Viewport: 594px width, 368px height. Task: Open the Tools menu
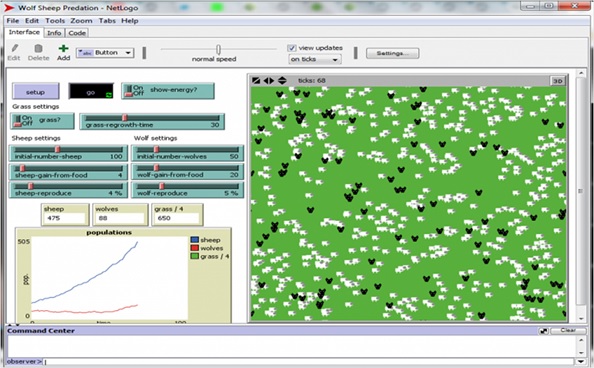55,21
